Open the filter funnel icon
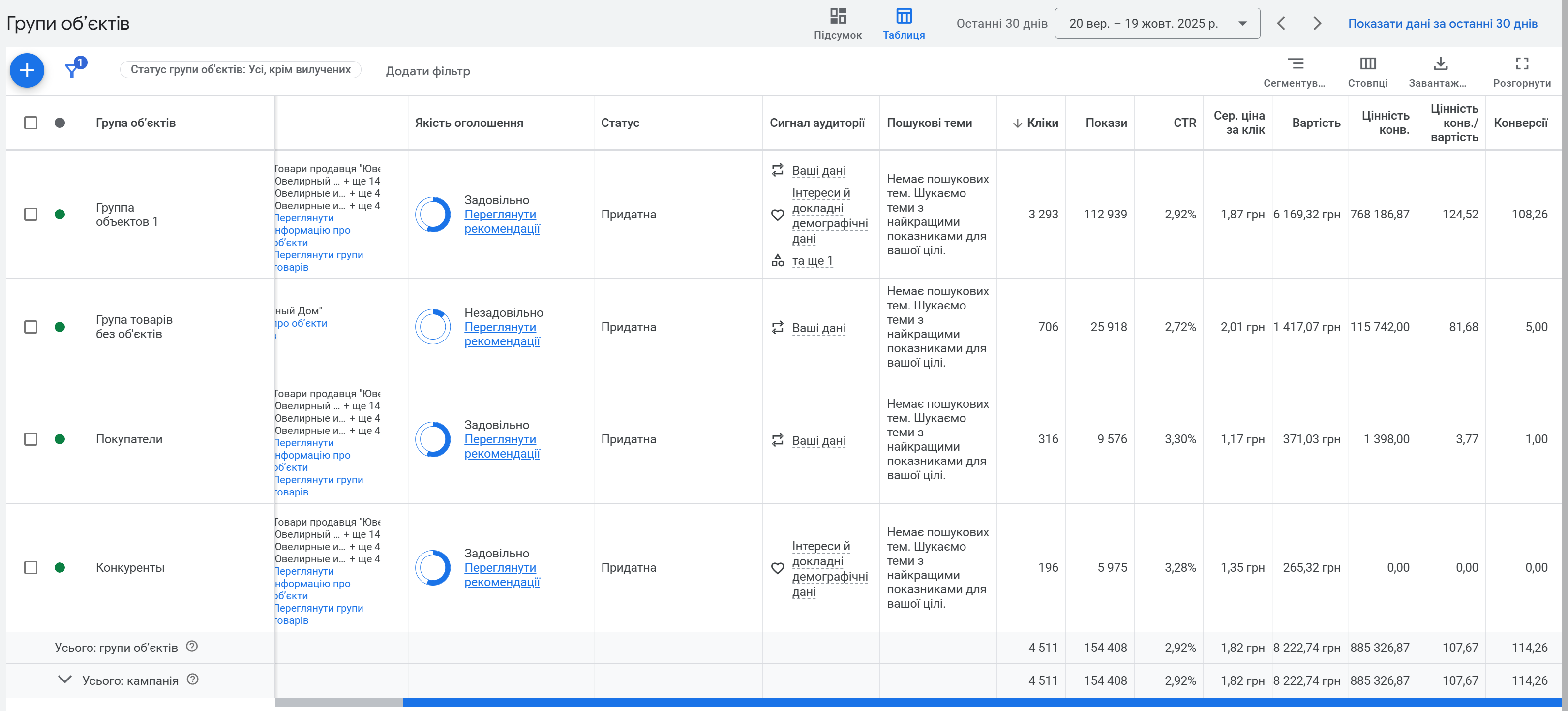The height and width of the screenshot is (711, 1568). pos(72,71)
